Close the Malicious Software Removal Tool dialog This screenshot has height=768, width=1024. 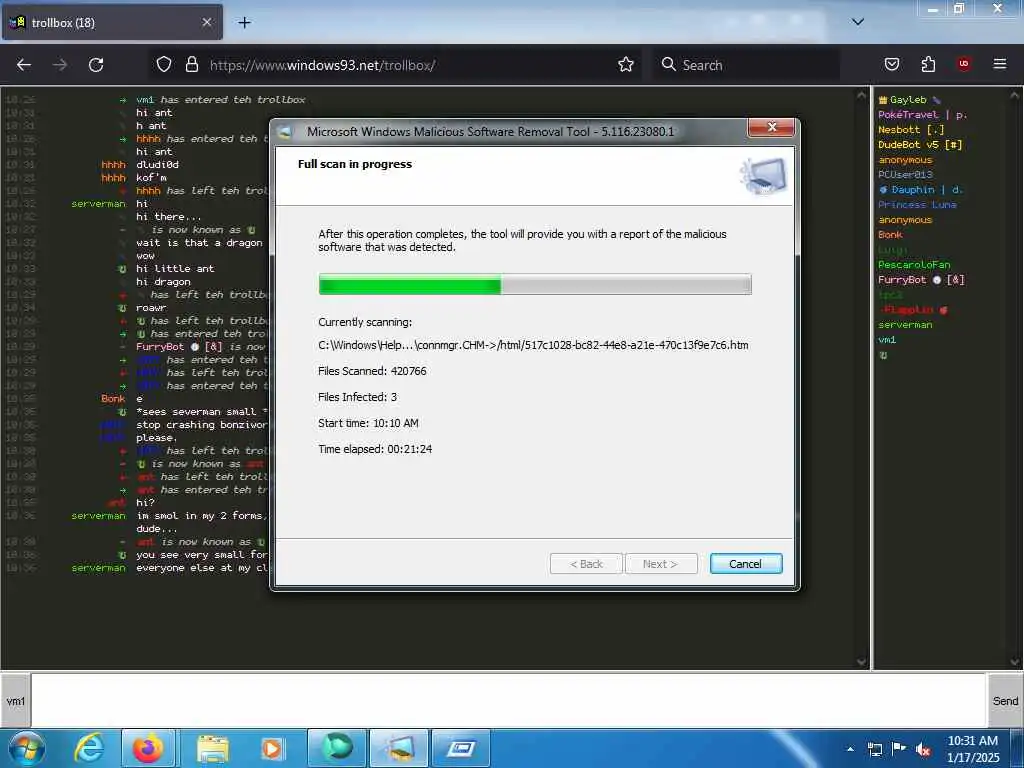pos(771,128)
